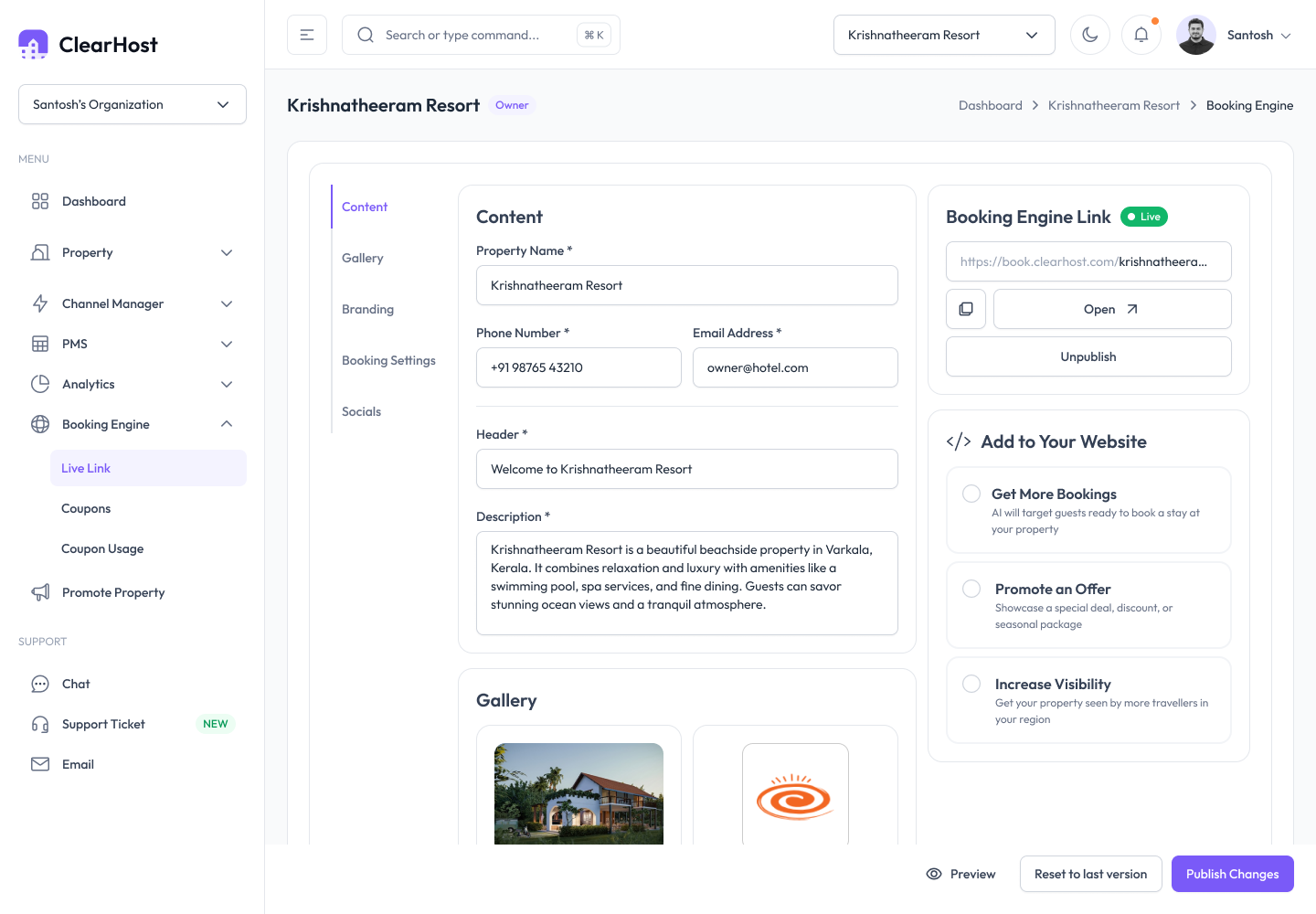The height and width of the screenshot is (914, 1316).
Task: Click Reset to last version button
Action: pyautogui.click(x=1090, y=874)
